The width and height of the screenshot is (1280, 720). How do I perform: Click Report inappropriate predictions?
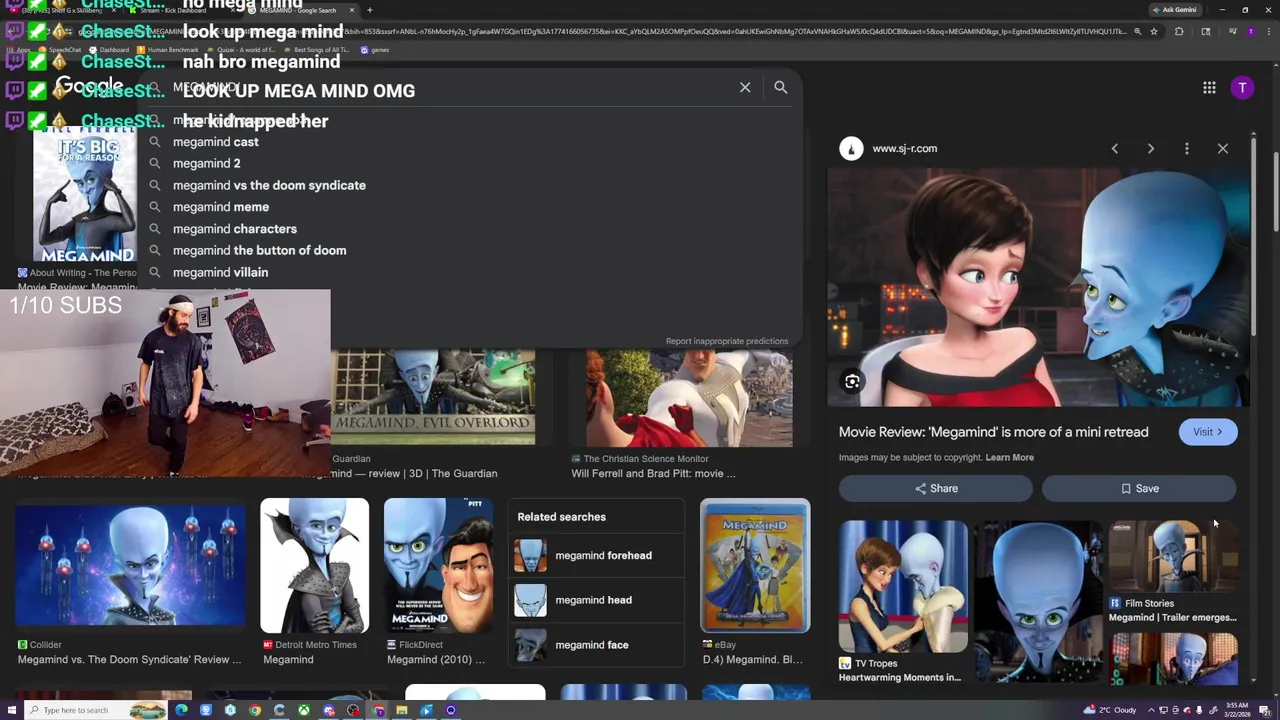tap(727, 341)
